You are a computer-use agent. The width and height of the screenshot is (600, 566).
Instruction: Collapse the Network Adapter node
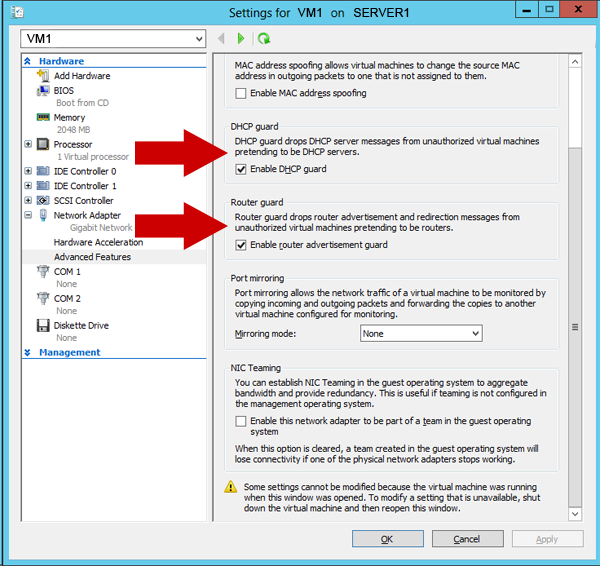click(28, 215)
